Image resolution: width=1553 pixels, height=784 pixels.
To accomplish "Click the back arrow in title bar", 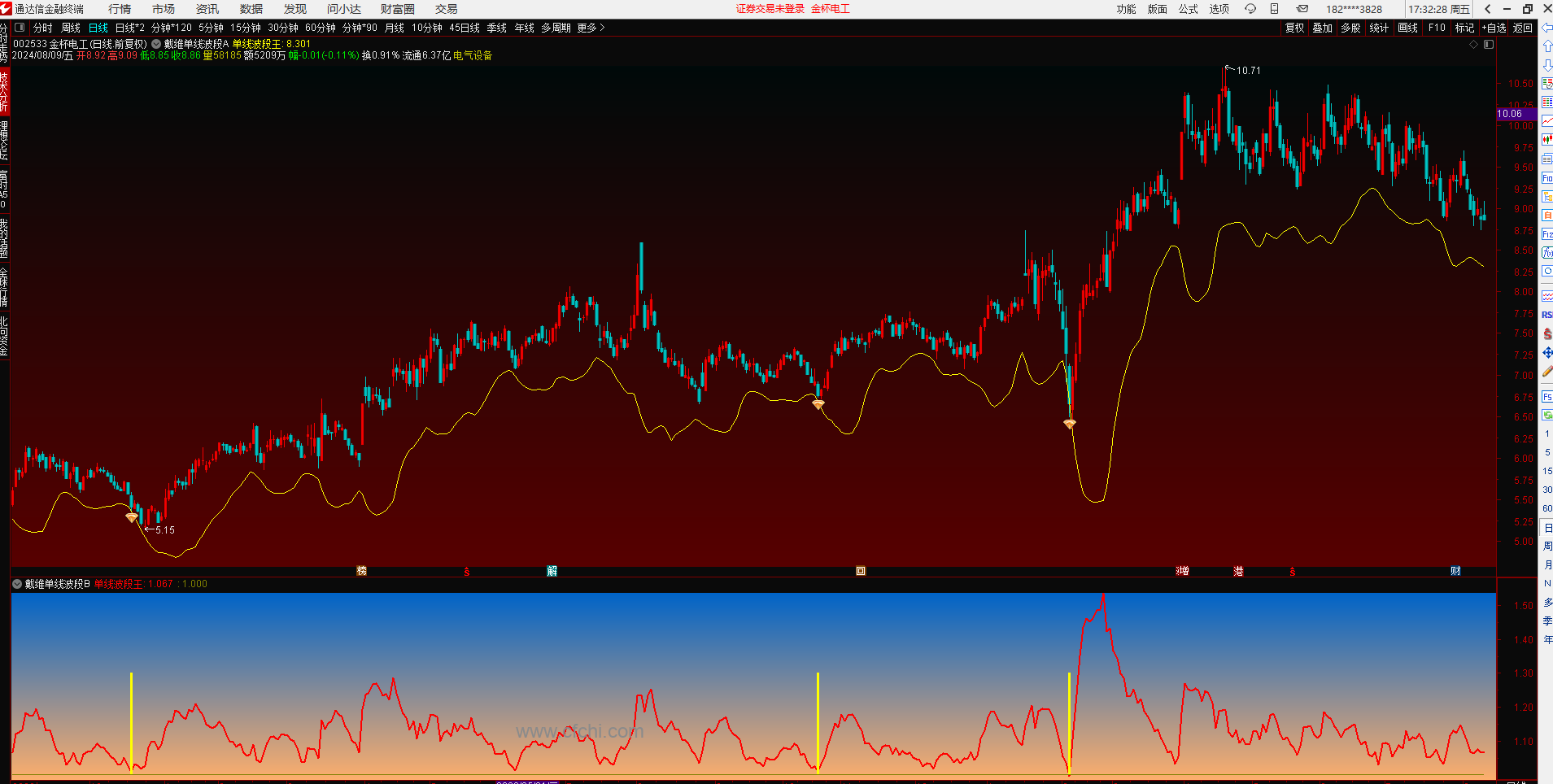I will tap(1488, 9).
